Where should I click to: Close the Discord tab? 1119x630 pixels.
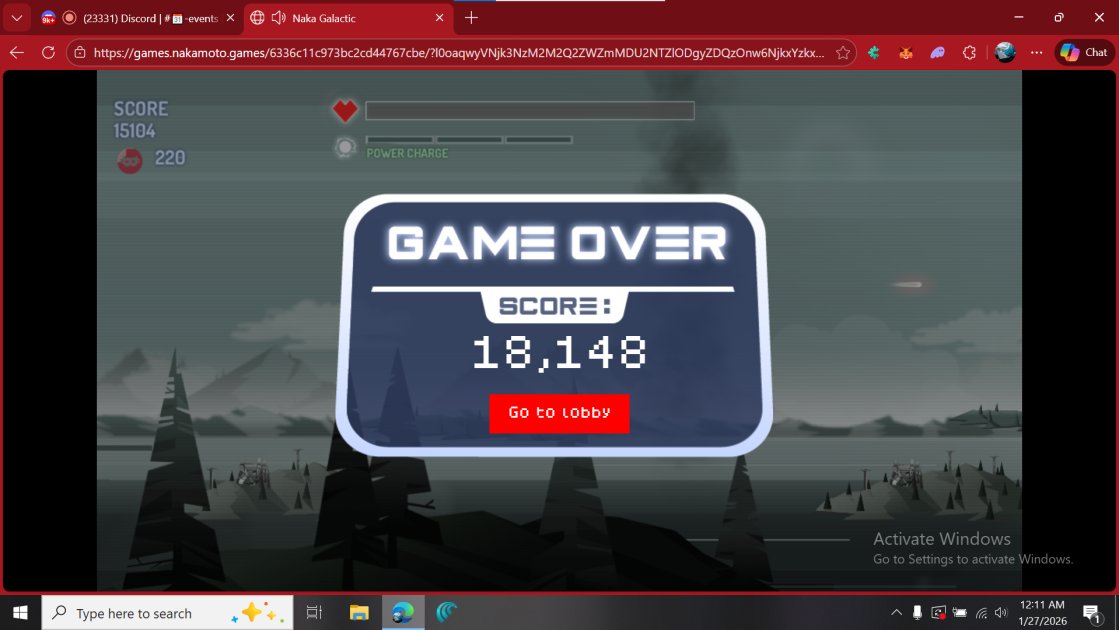click(x=230, y=18)
